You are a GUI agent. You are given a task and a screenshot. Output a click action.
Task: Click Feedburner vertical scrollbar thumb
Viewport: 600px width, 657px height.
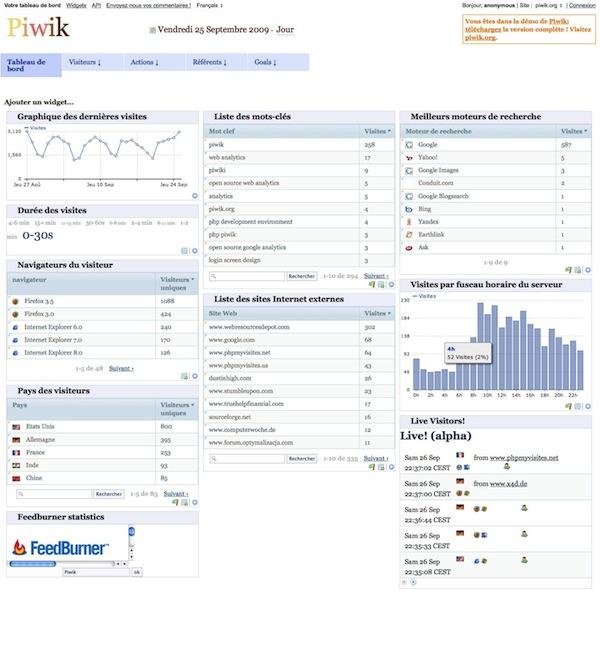pyautogui.click(x=132, y=531)
